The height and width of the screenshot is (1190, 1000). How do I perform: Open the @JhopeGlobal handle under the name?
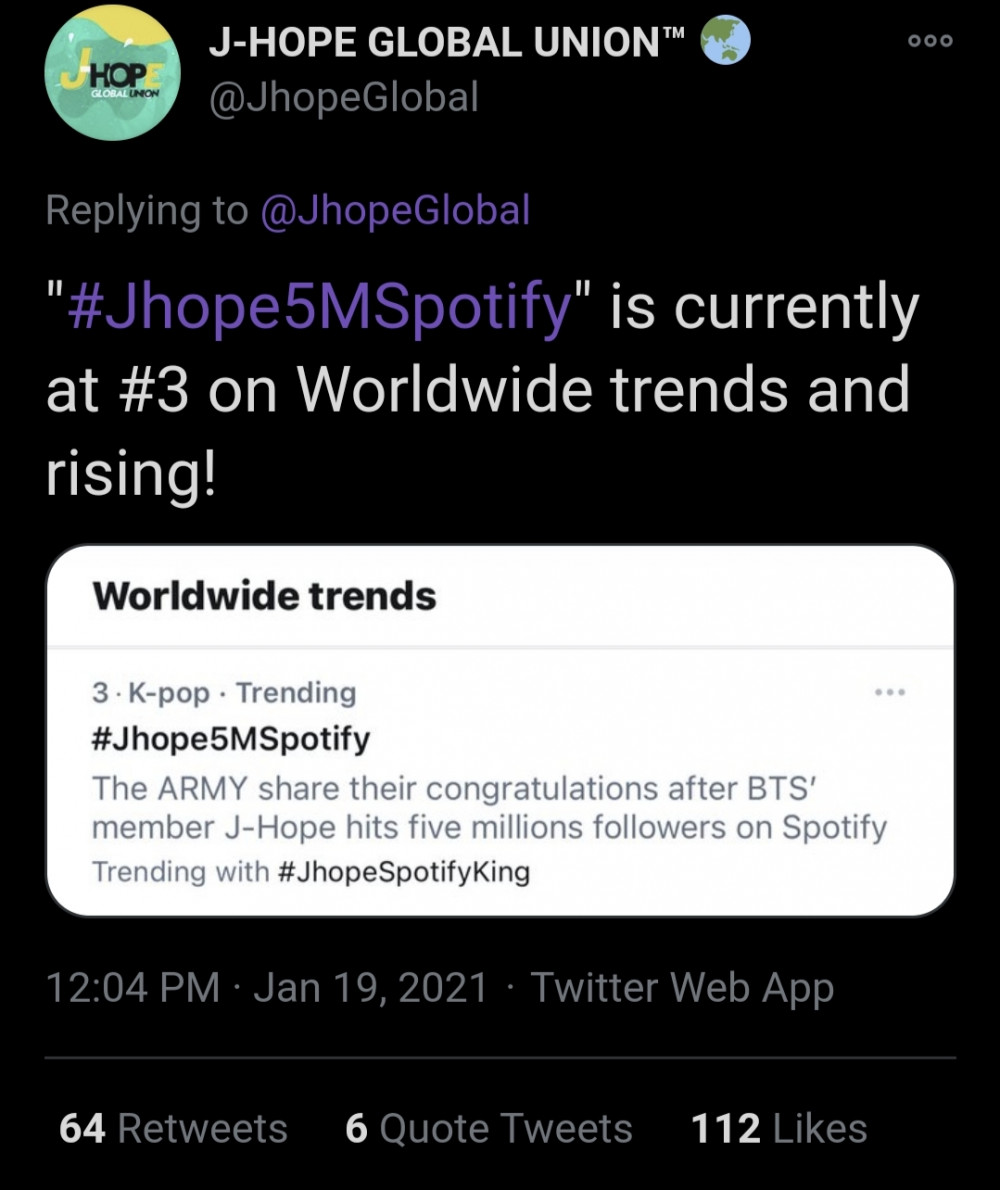pos(344,97)
